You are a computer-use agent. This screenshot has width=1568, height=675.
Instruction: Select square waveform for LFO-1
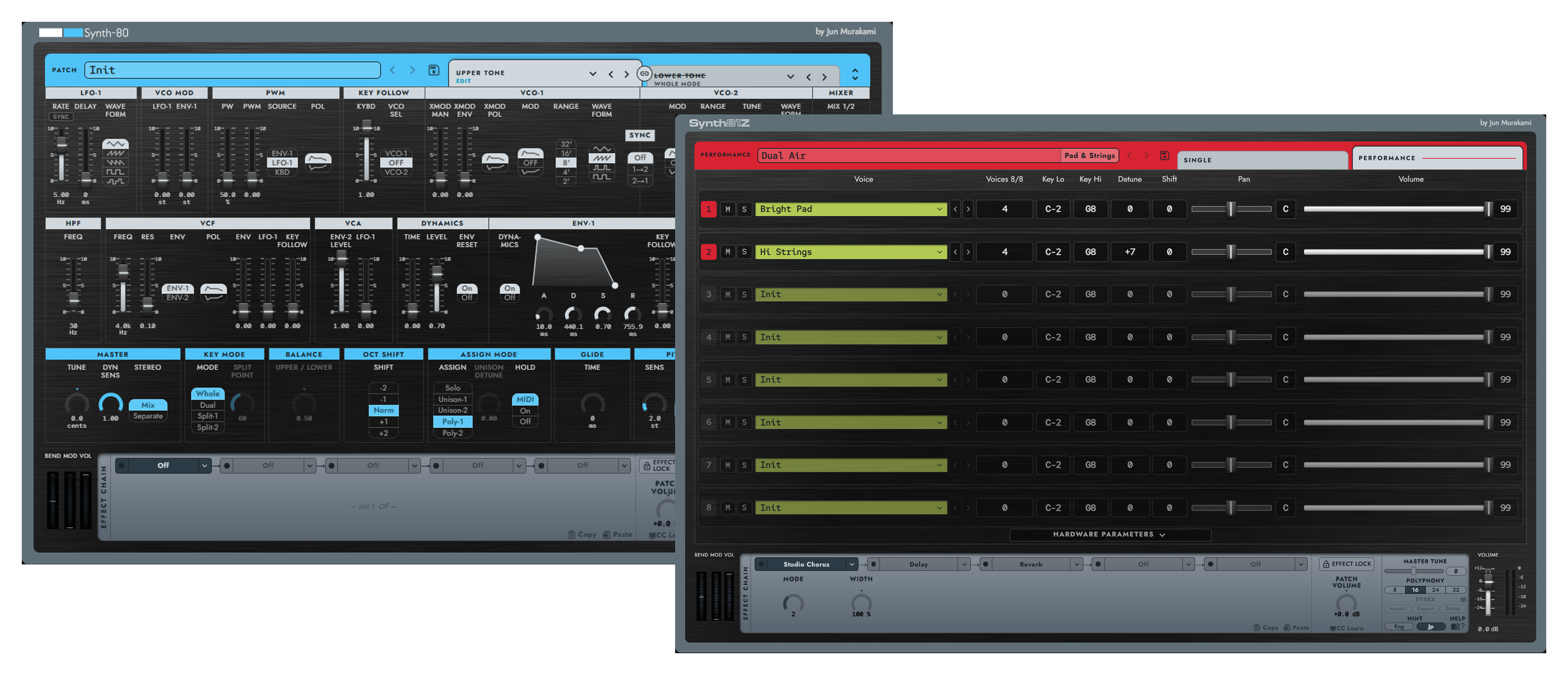click(115, 172)
